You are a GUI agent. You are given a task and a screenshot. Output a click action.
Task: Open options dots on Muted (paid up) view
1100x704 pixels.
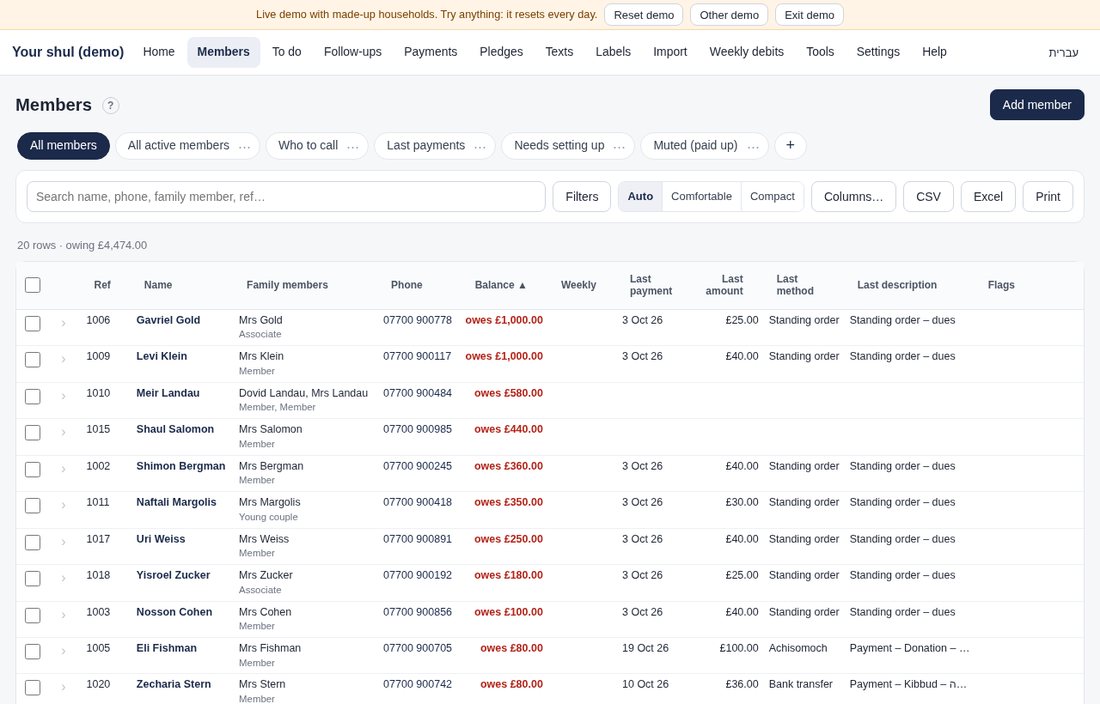tap(753, 146)
